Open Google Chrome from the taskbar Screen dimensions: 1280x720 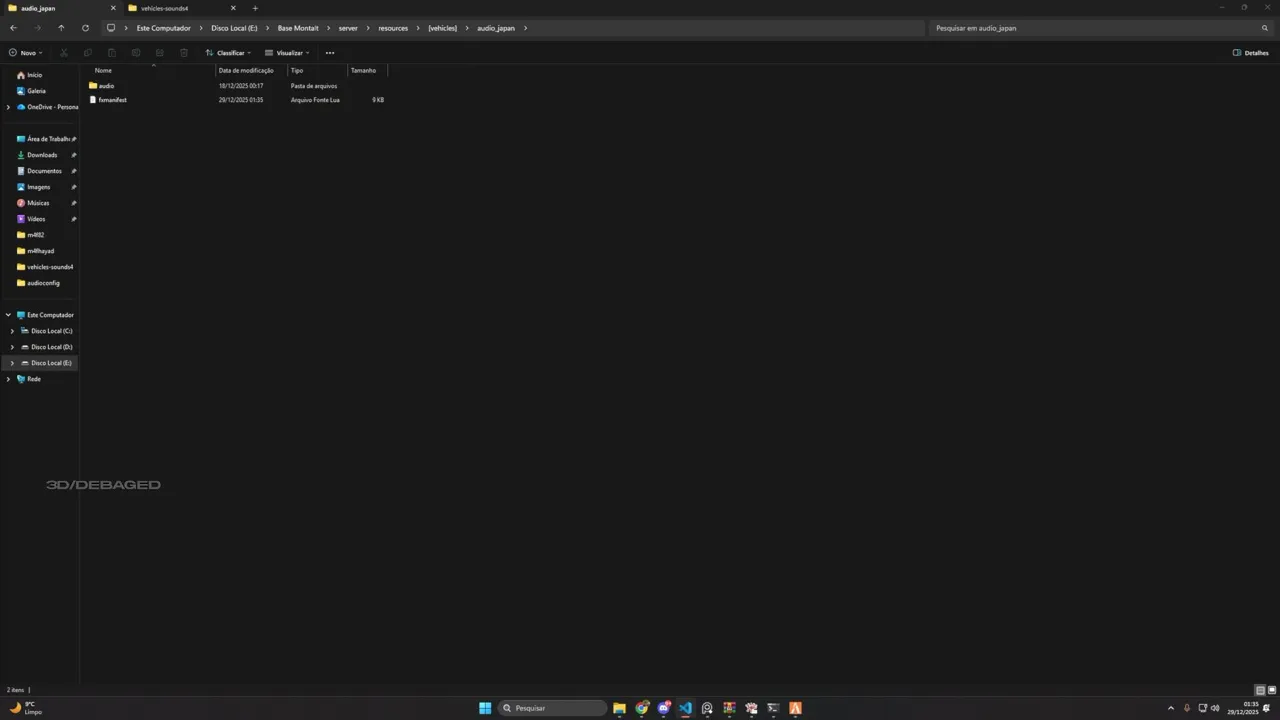pyautogui.click(x=642, y=708)
